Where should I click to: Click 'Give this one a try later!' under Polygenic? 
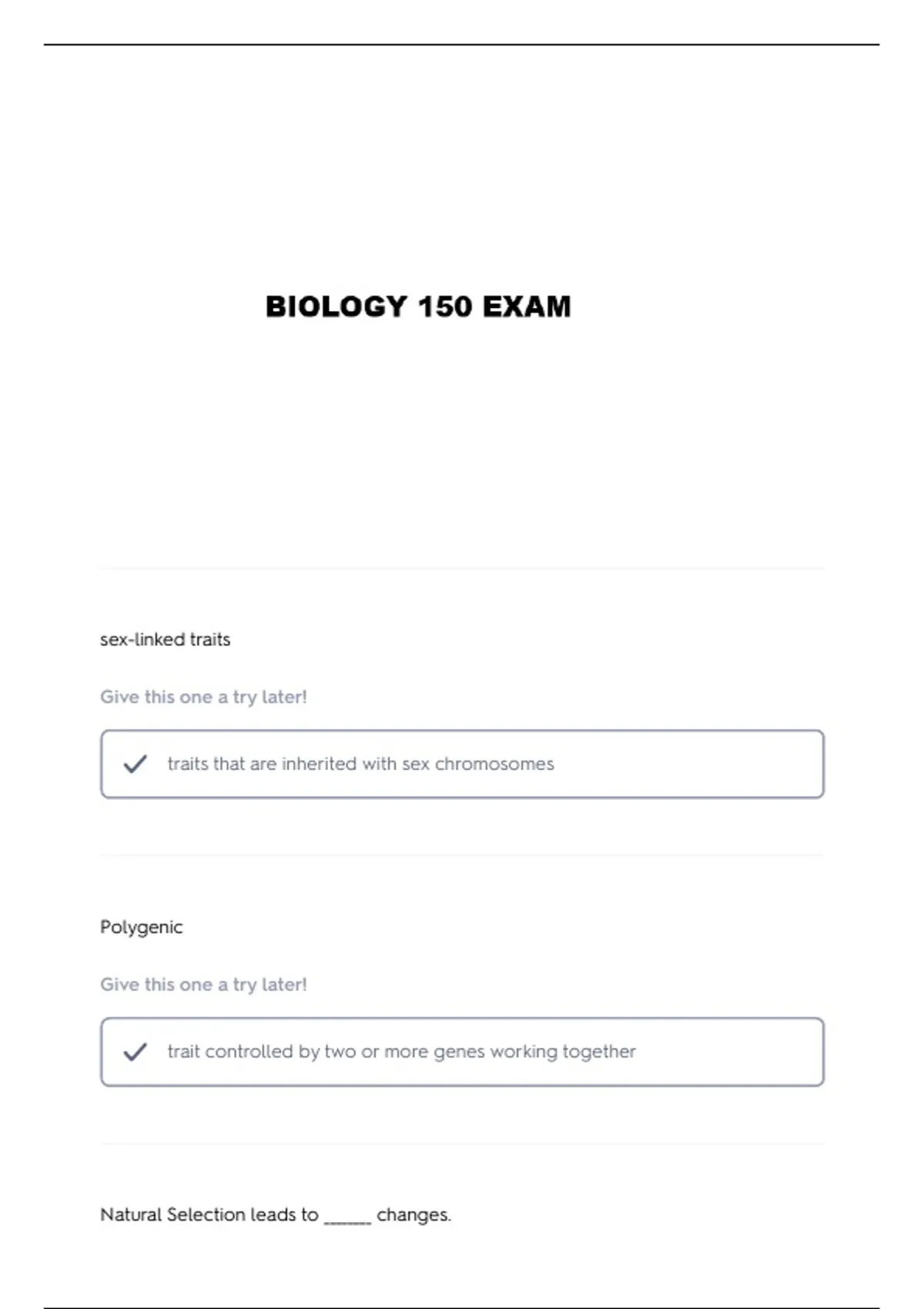(x=203, y=985)
